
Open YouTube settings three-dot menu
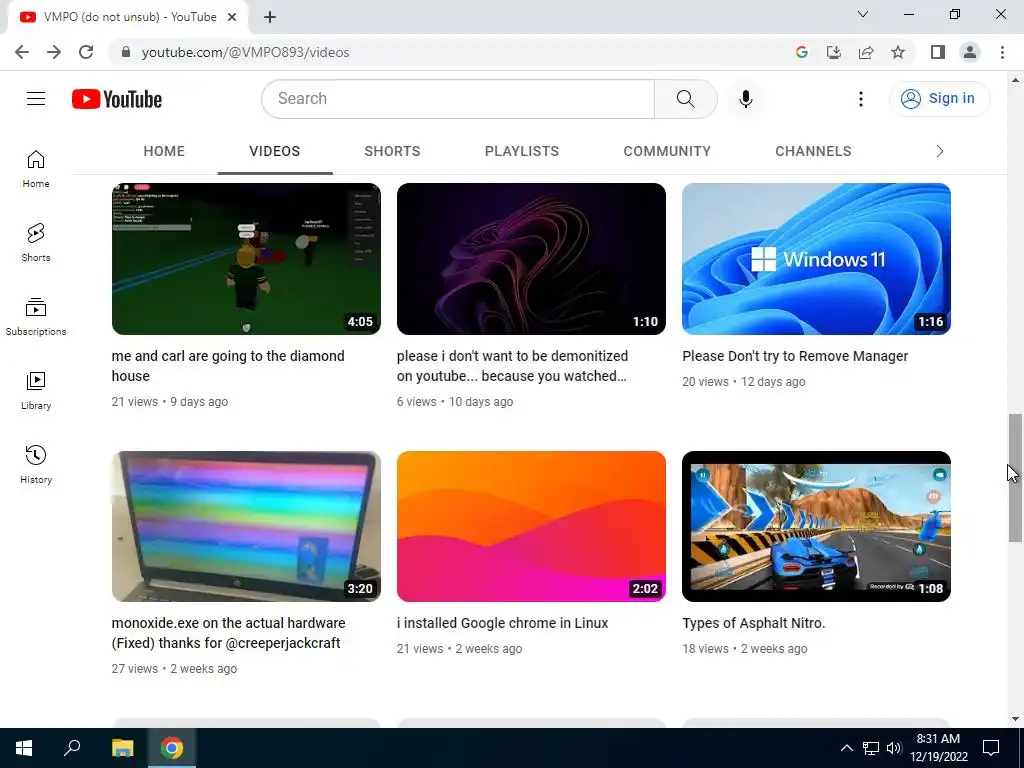[x=861, y=99]
